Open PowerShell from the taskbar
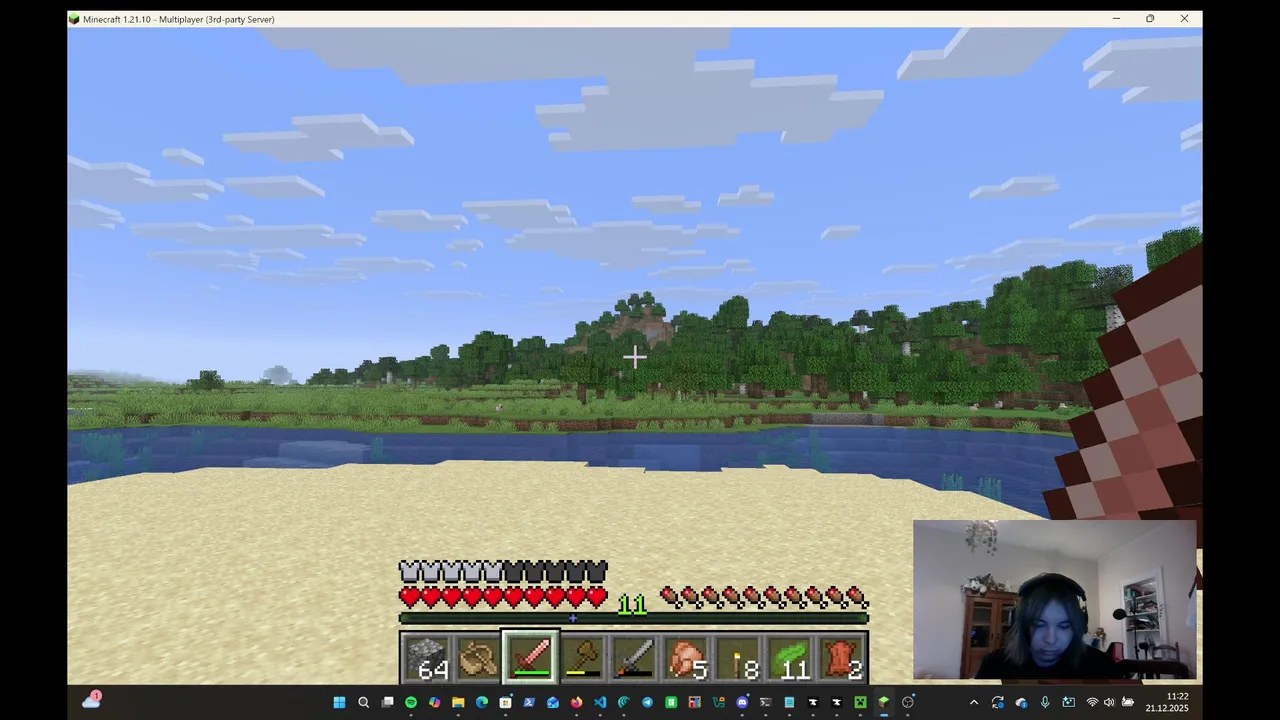Image resolution: width=1280 pixels, height=720 pixels. pos(529,702)
